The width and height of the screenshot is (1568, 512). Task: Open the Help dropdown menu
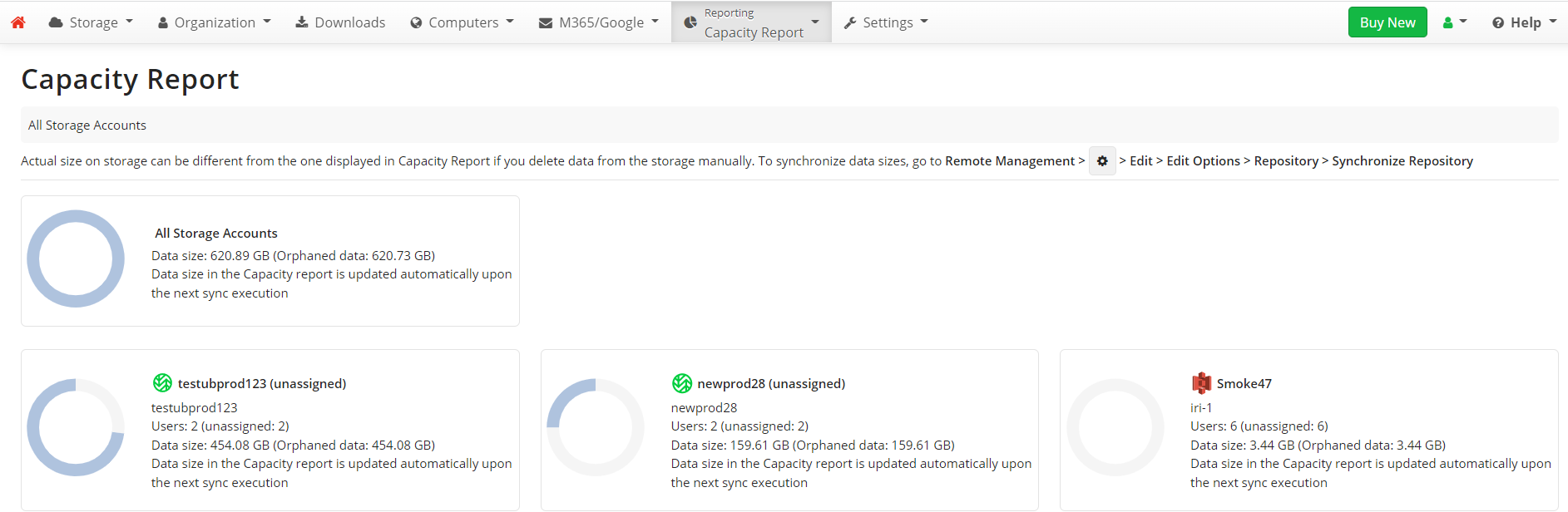click(x=1524, y=22)
